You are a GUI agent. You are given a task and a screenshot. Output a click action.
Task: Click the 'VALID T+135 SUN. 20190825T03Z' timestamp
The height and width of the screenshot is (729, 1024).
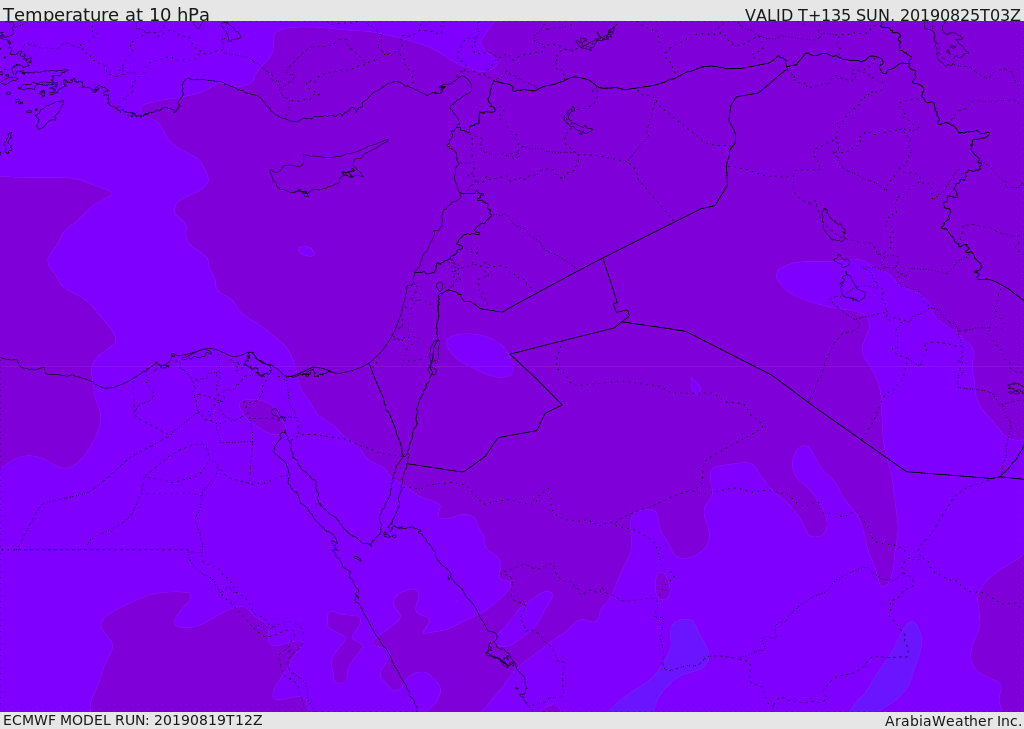(x=882, y=14)
